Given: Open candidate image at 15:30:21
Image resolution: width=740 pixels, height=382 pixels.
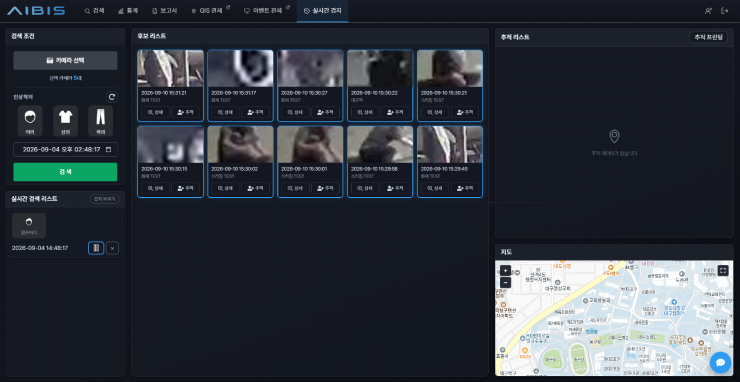Looking at the screenshot, I should click(x=450, y=68).
